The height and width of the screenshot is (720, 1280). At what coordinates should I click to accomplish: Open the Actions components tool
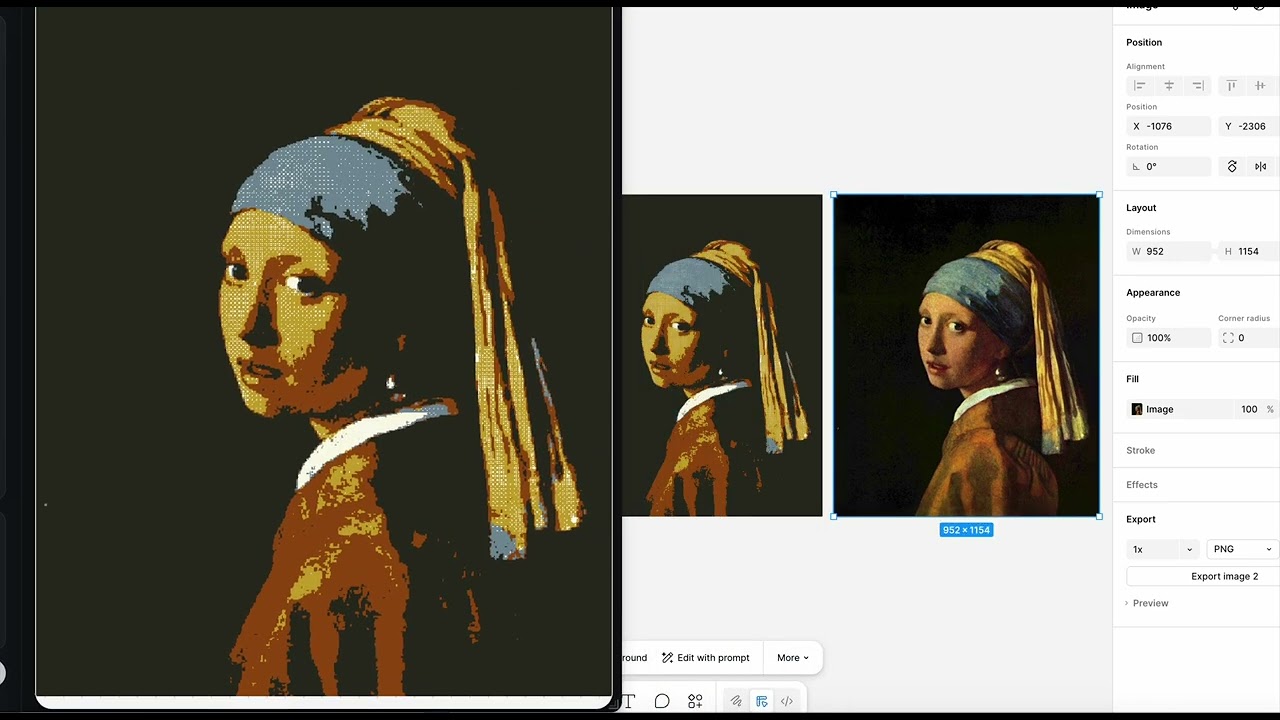point(695,701)
